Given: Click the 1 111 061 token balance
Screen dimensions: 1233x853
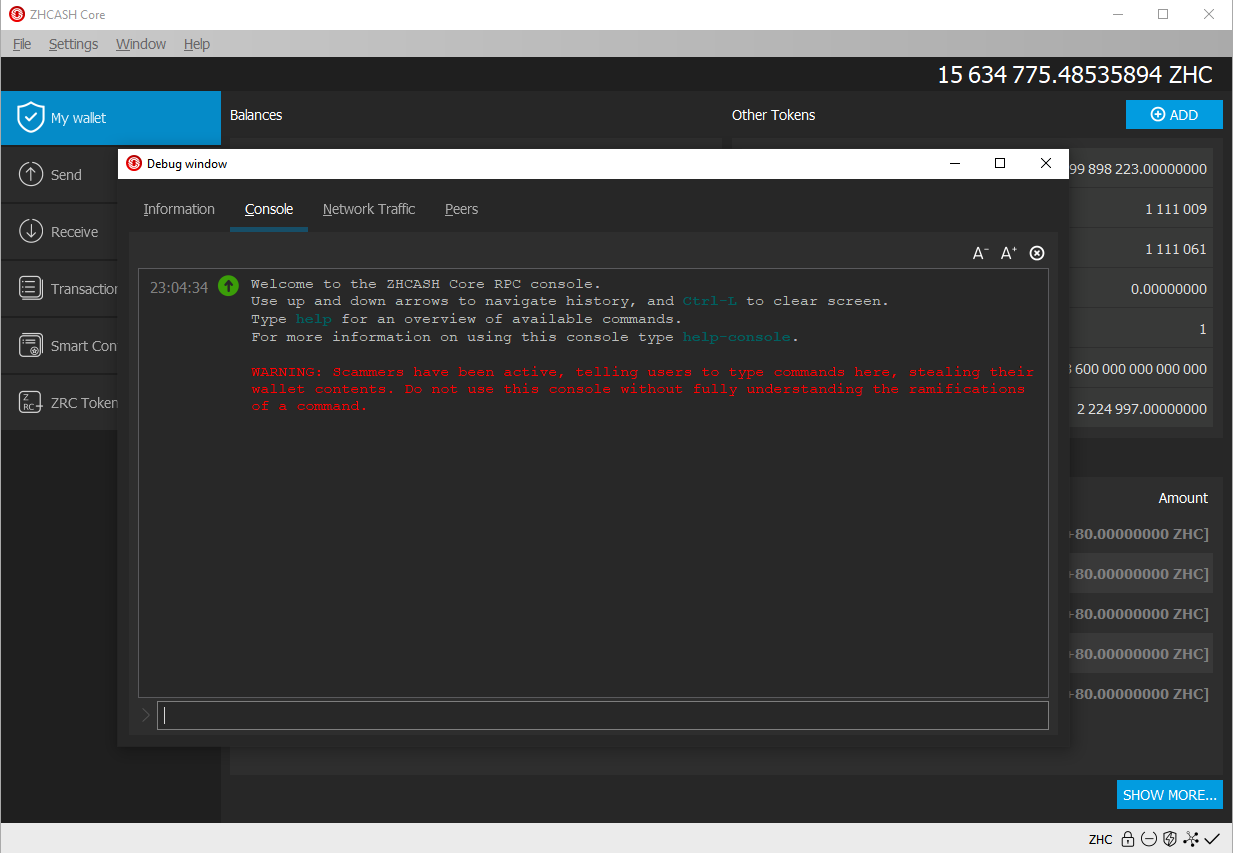Looking at the screenshot, I should (1176, 249).
